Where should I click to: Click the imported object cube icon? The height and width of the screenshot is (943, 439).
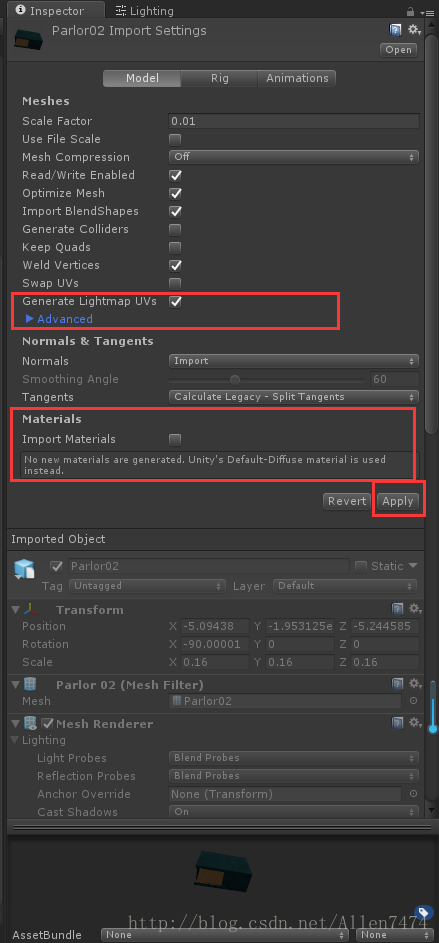pos(25,570)
